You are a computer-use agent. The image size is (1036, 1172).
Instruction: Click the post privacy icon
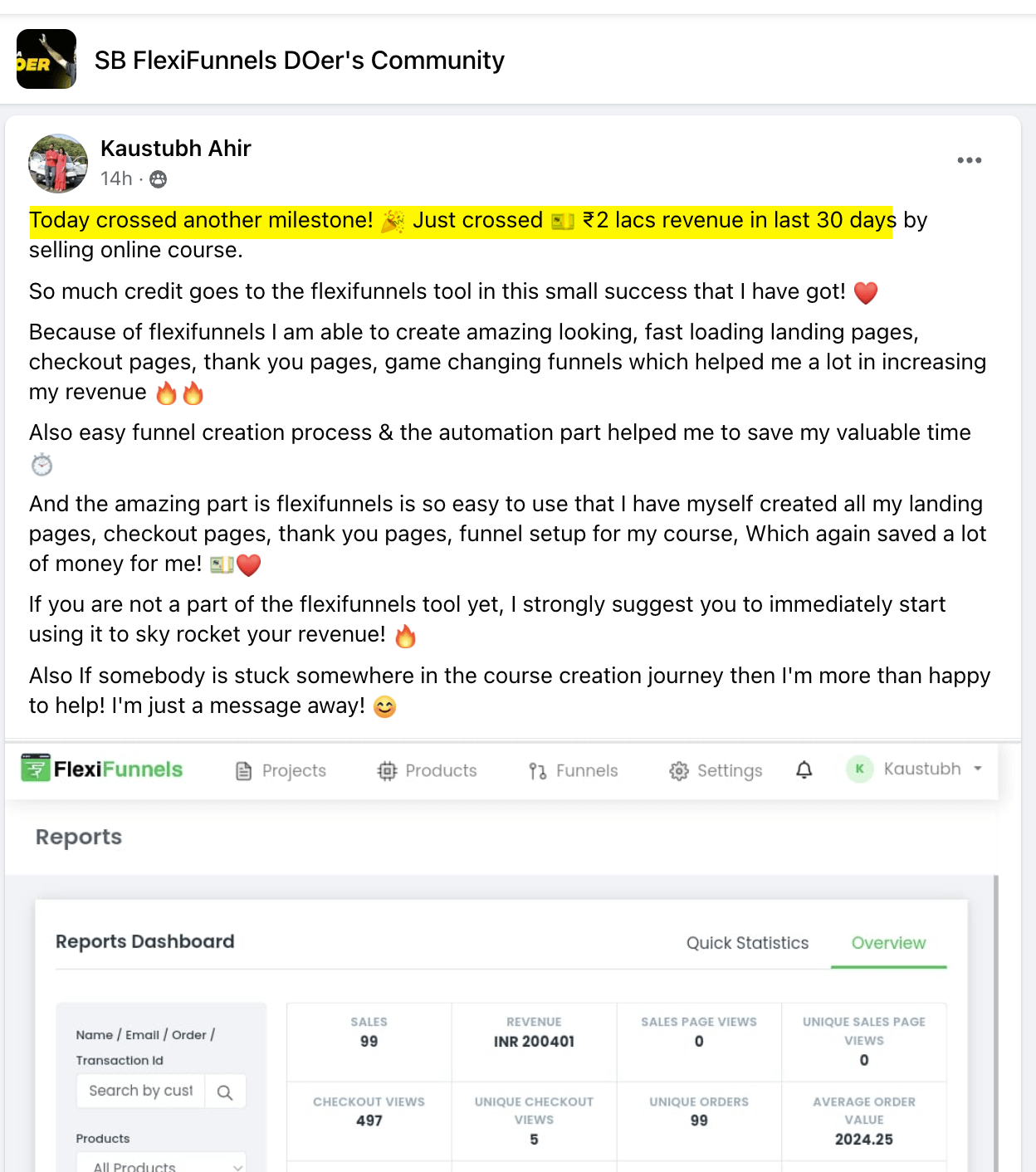point(158,179)
